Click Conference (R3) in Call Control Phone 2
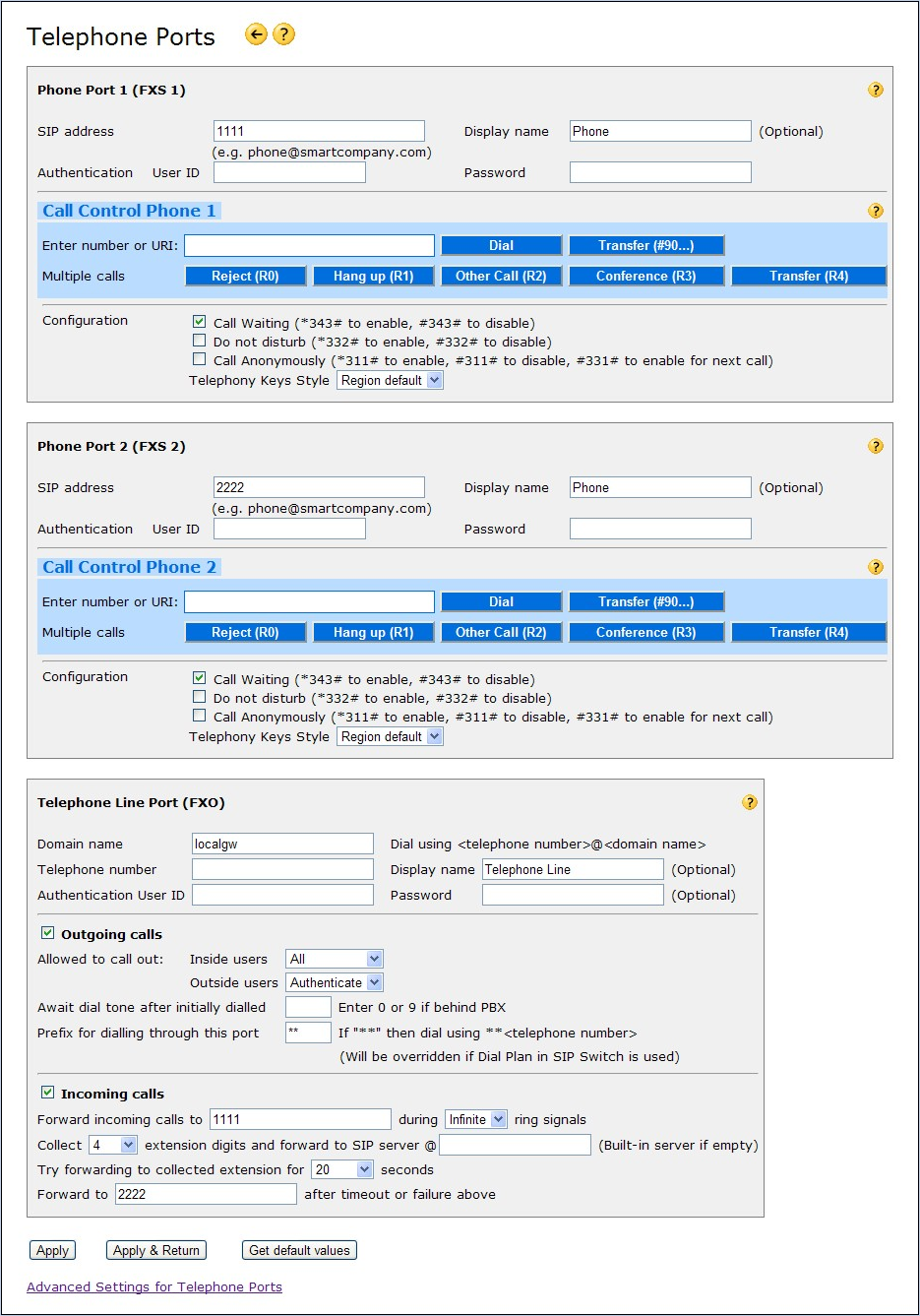This screenshot has width=920, height=1316. [x=645, y=632]
